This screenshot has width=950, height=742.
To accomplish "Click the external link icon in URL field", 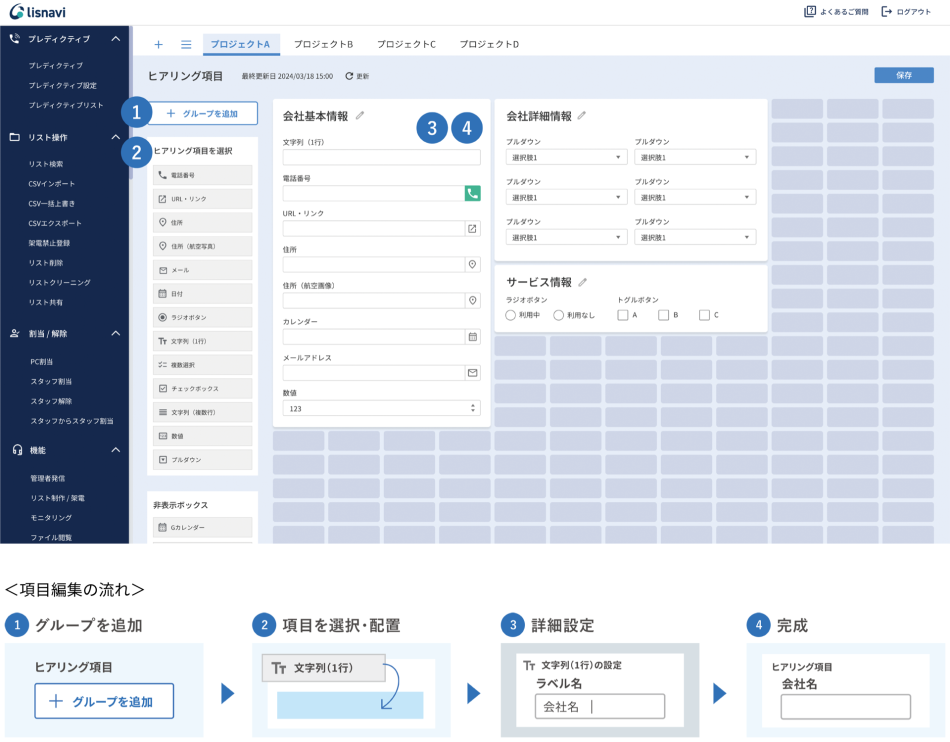I will point(472,229).
